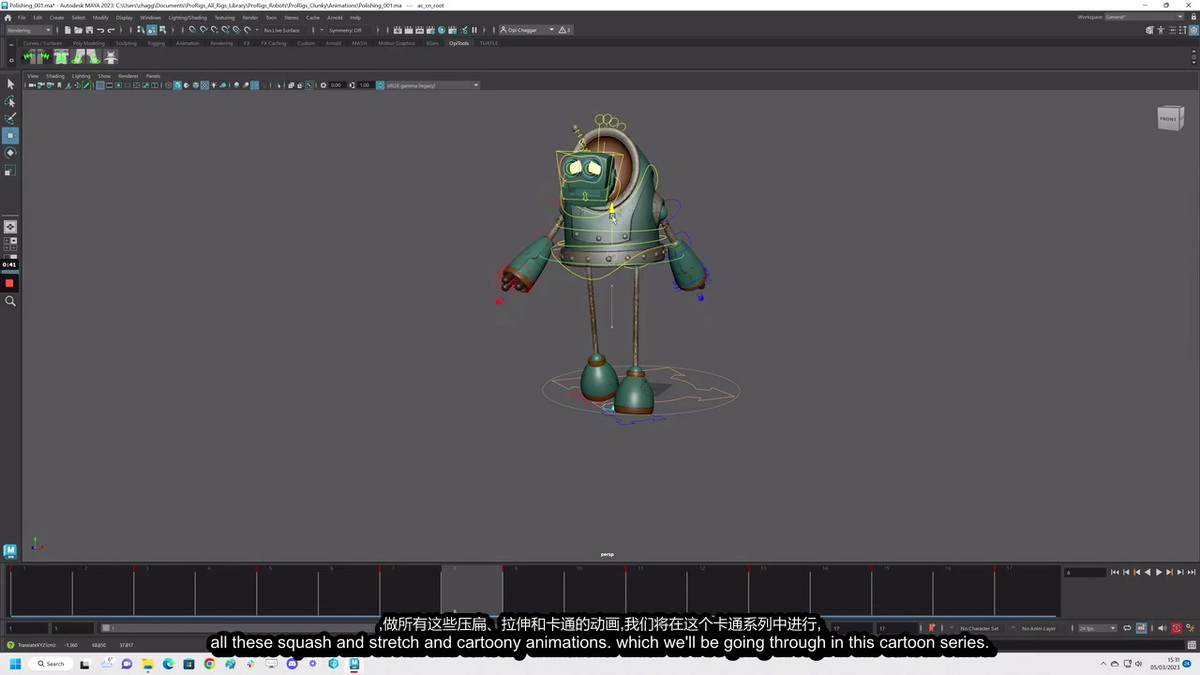Open the viewport Panels menu
This screenshot has height=675, width=1200.
tap(153, 76)
